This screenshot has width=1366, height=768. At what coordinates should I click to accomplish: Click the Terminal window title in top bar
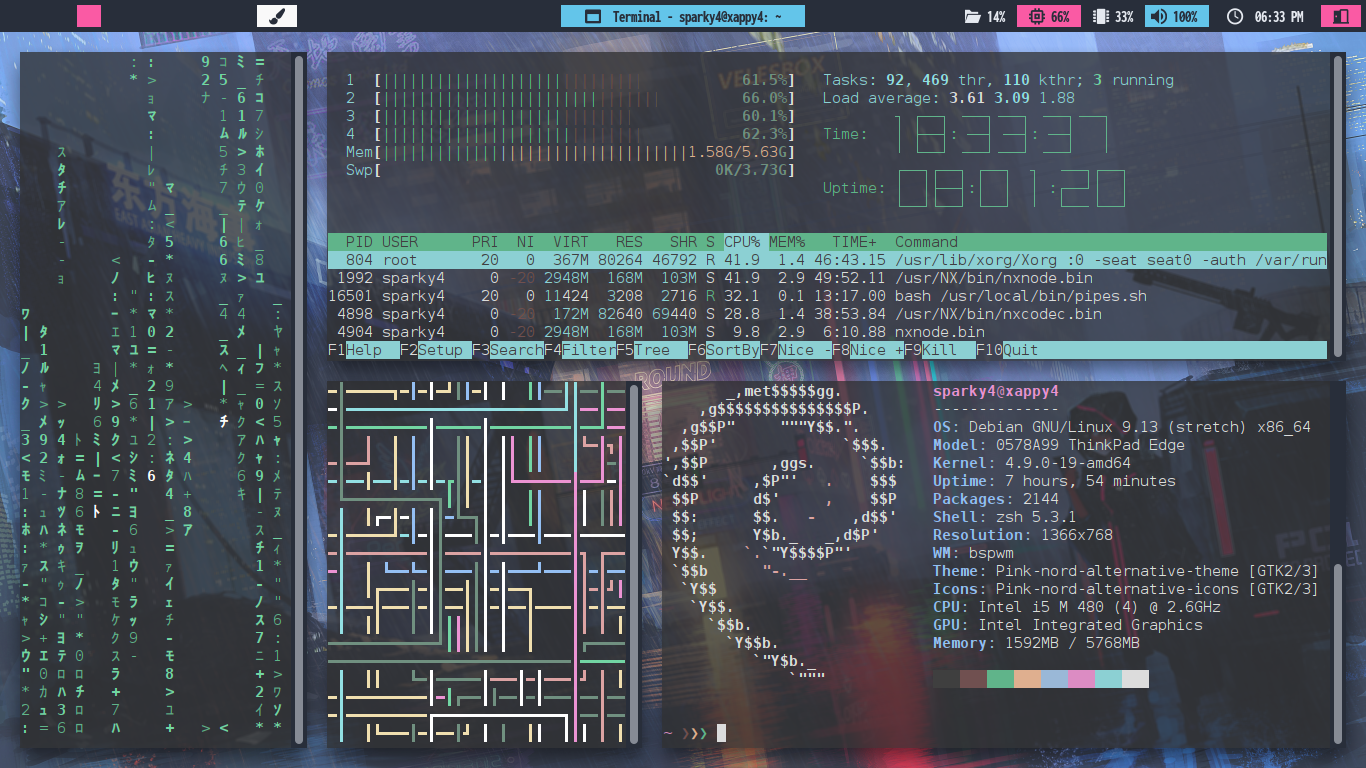pos(683,16)
